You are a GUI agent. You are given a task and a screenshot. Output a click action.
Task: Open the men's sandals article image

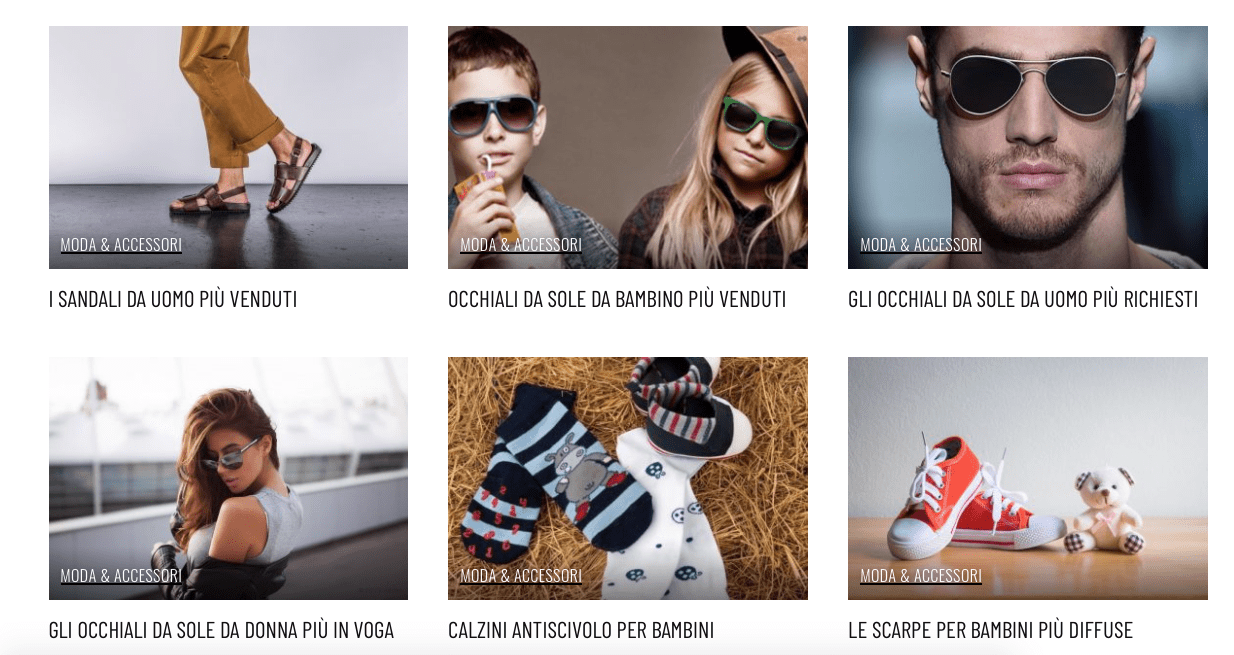tap(228, 147)
